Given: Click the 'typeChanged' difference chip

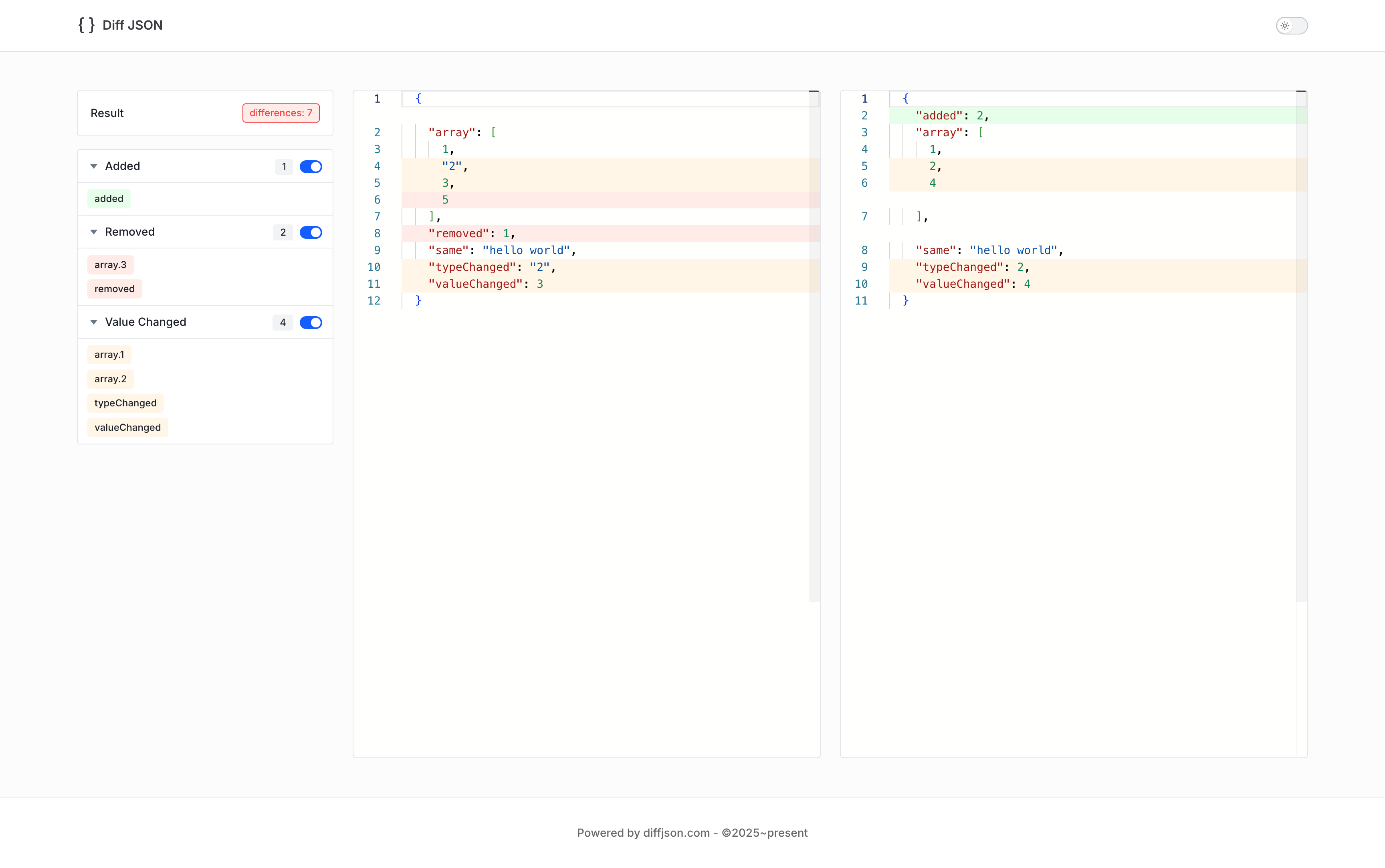Looking at the screenshot, I should pos(125,403).
